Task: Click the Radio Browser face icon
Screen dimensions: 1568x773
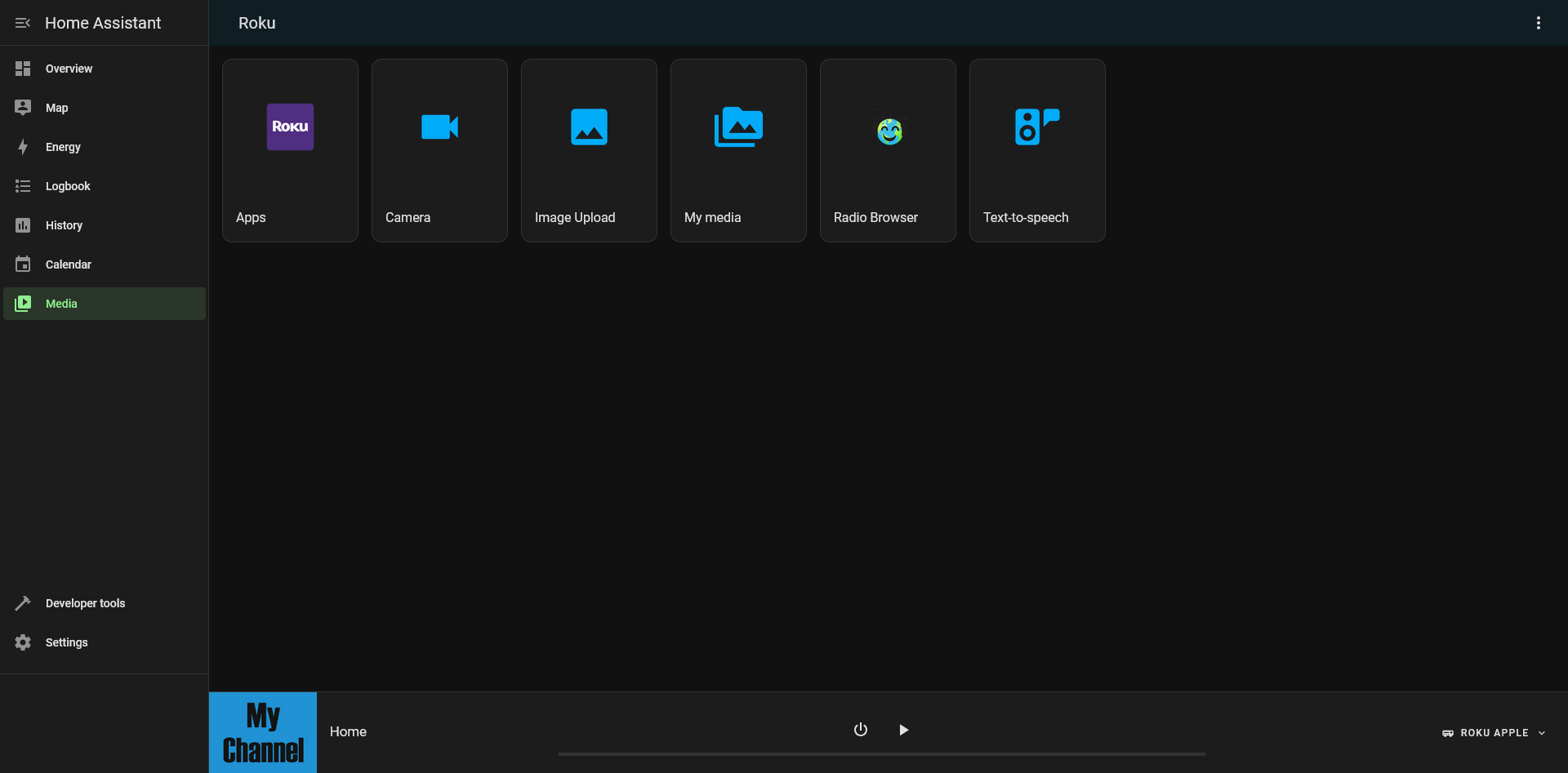Action: pyautogui.click(x=889, y=131)
